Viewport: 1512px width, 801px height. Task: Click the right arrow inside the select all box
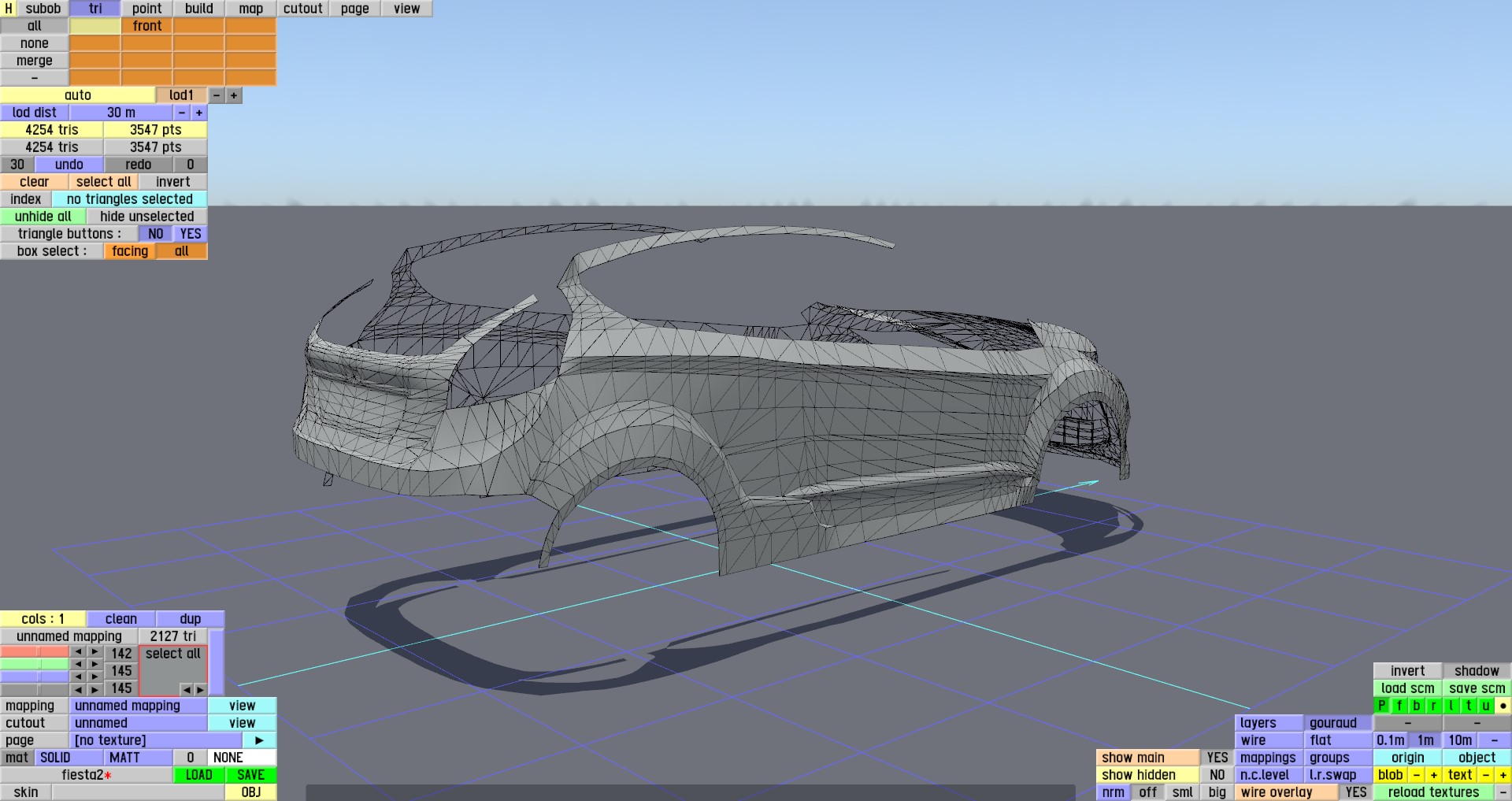tap(200, 690)
